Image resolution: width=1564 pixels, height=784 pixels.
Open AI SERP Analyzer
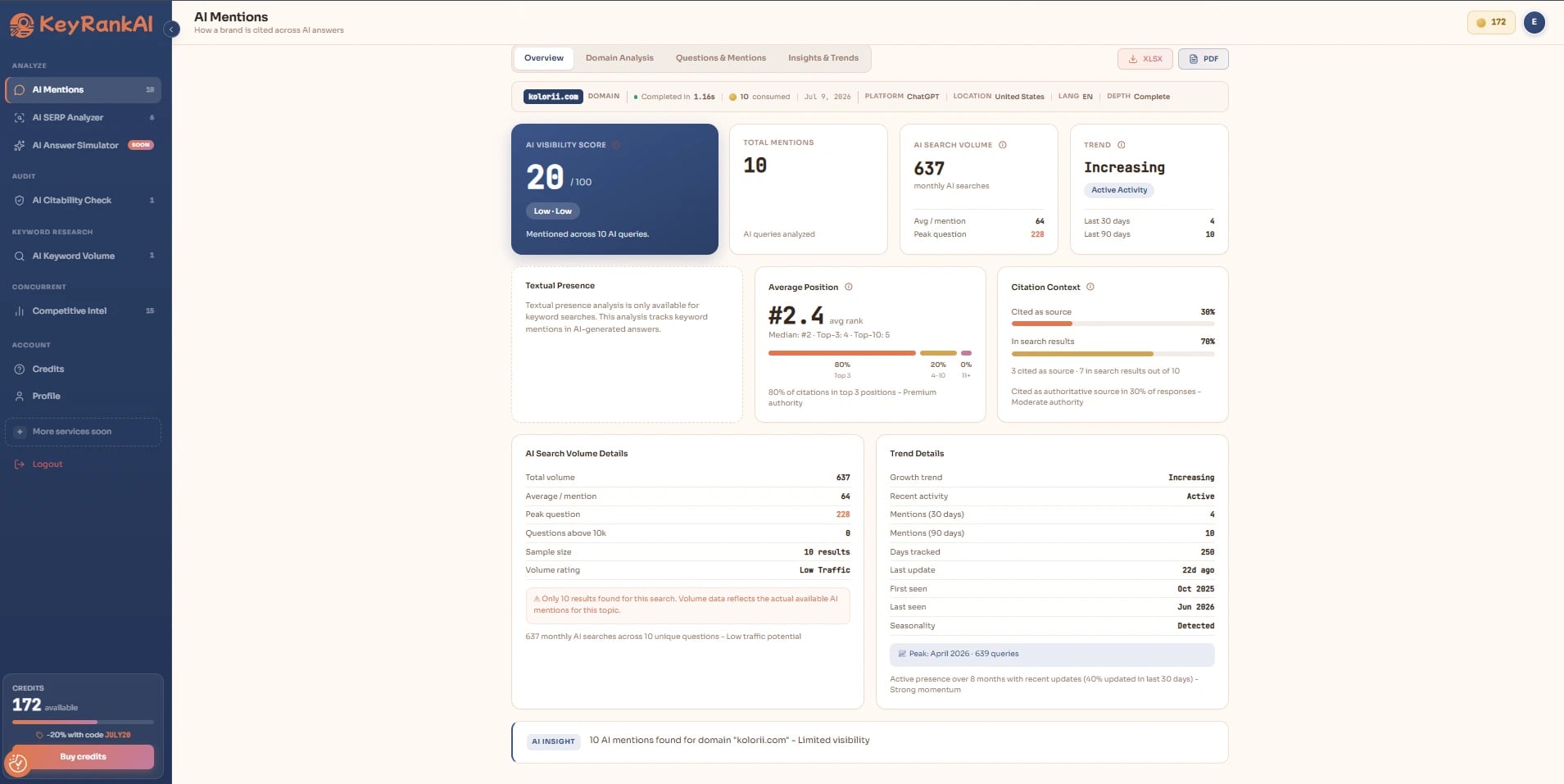(x=83, y=117)
